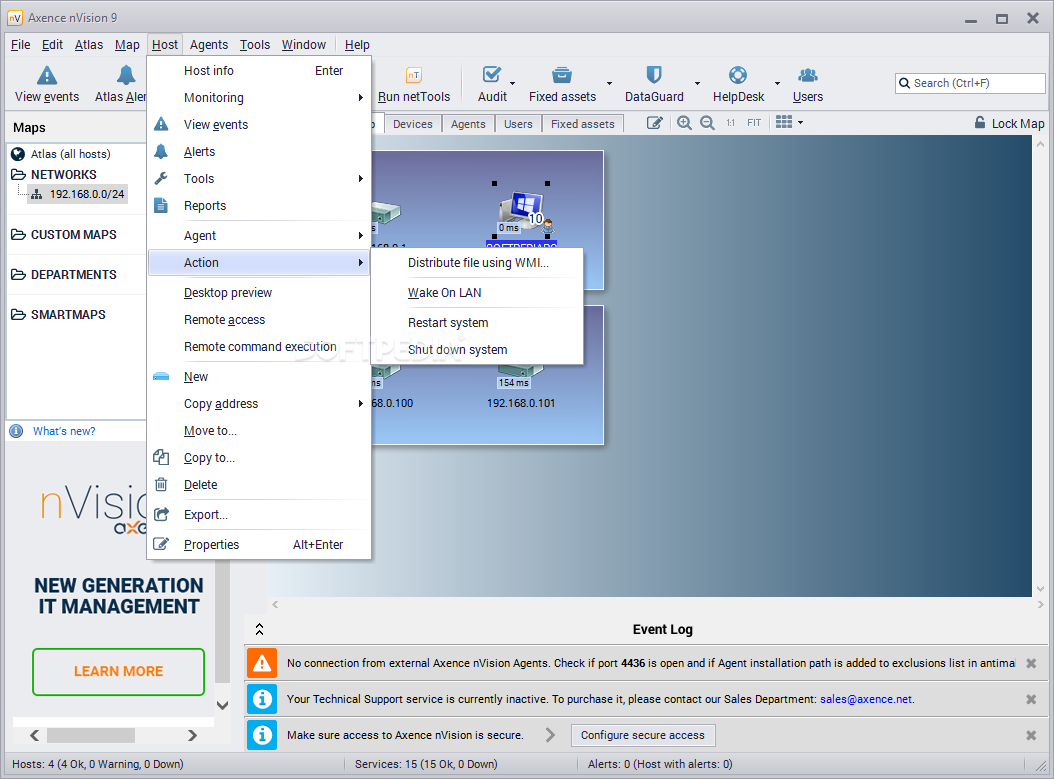Click the Search (Ctrl+F) field
The width and height of the screenshot is (1054, 779).
[x=970, y=83]
